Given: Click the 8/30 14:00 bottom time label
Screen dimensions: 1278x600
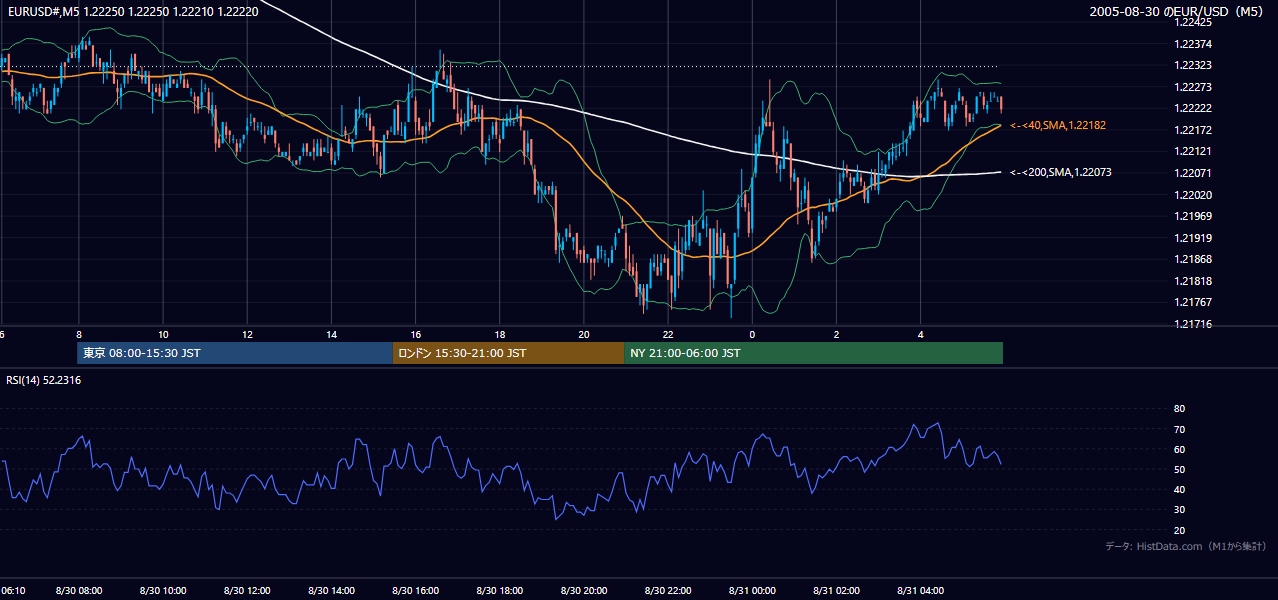Looking at the screenshot, I should [x=331, y=591].
